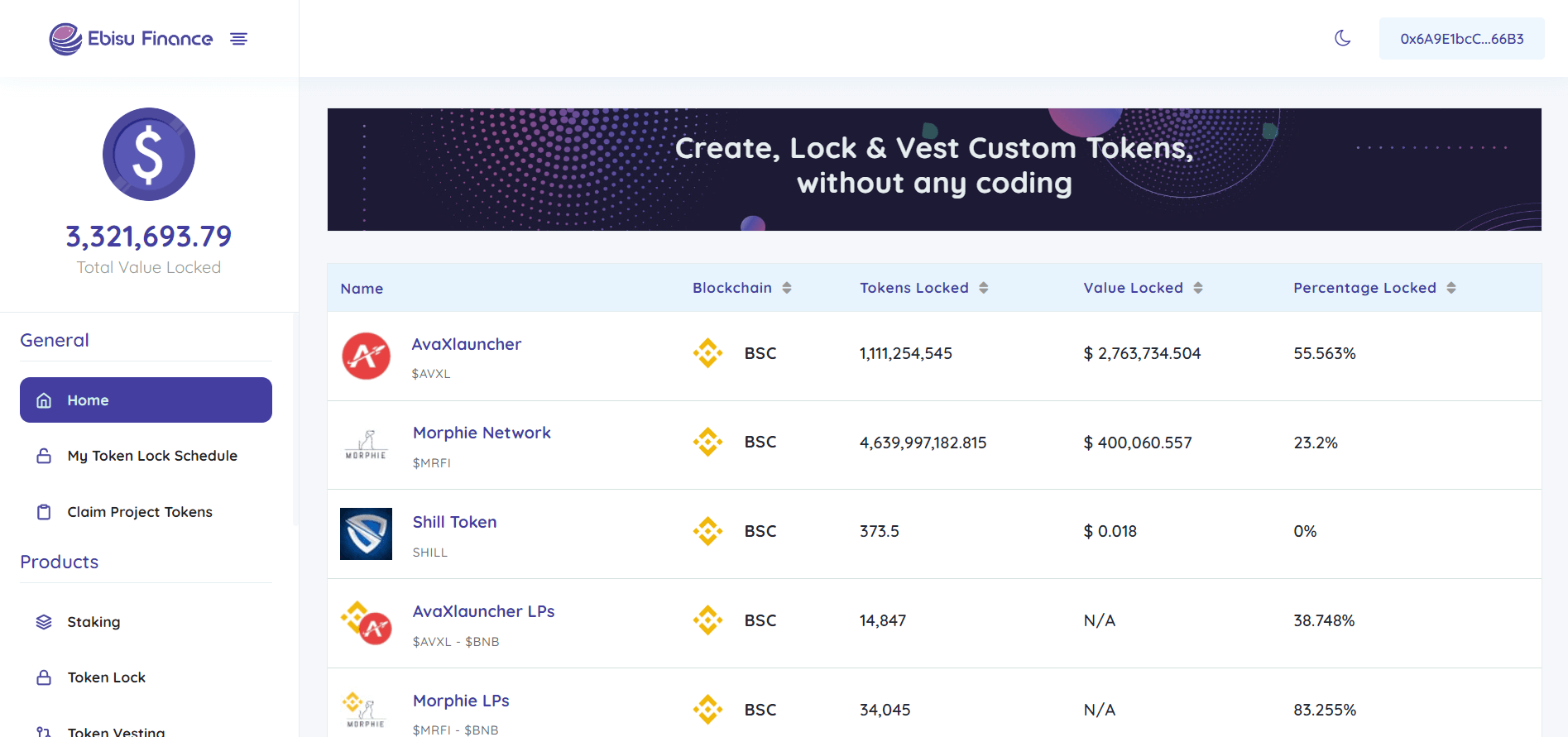Sort by Percentage Locked column arrows

click(x=1451, y=288)
